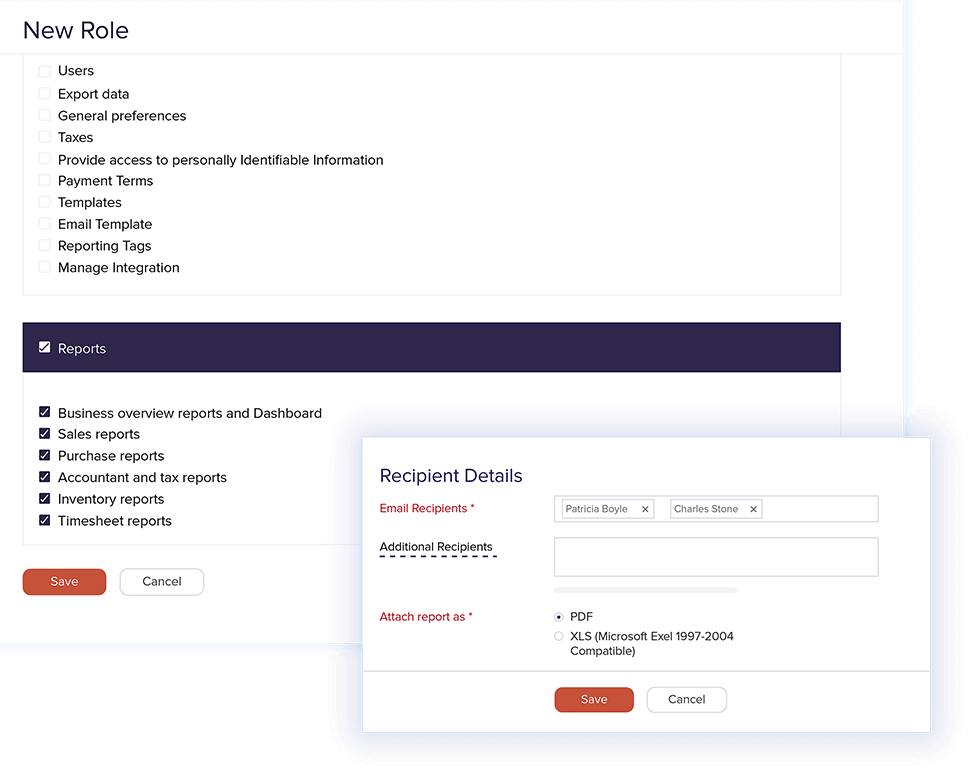This screenshot has width=969, height=771.
Task: Cancel the New Role creation
Action: pos(161,581)
